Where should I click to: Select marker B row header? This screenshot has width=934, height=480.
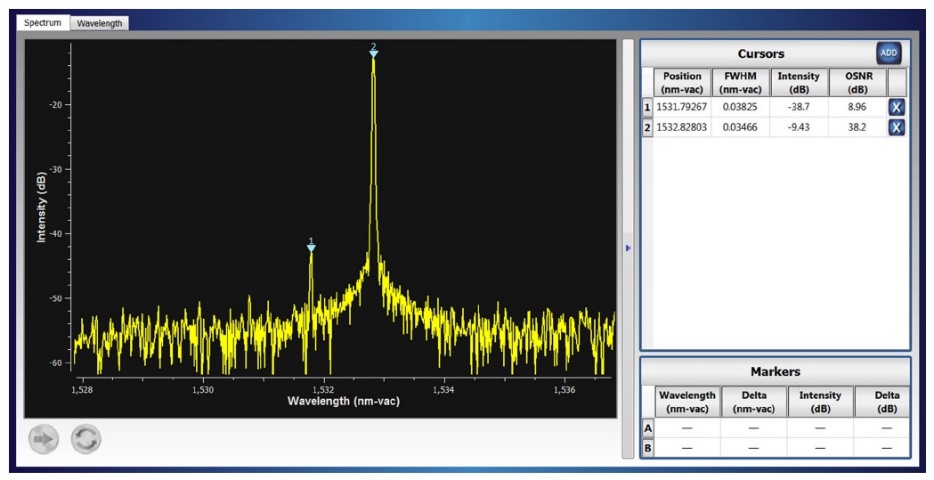click(647, 447)
